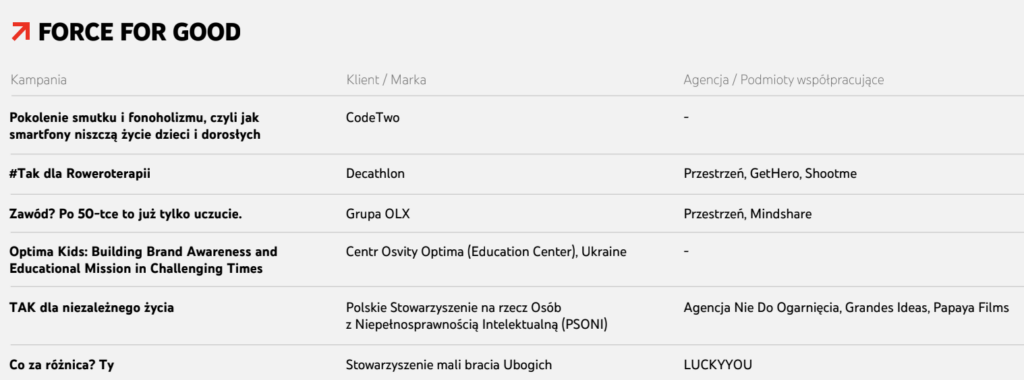Select the Kampania column header
Screen dimensions: 1024x380
[x=39, y=80]
